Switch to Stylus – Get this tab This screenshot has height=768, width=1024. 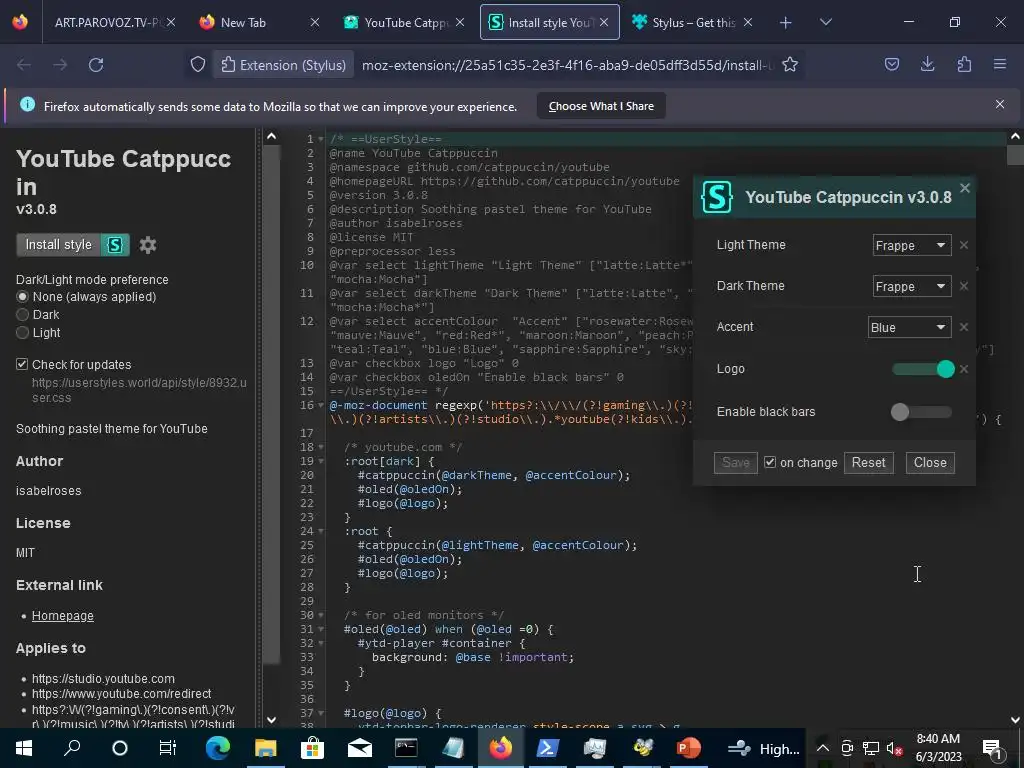pyautogui.click(x=693, y=23)
